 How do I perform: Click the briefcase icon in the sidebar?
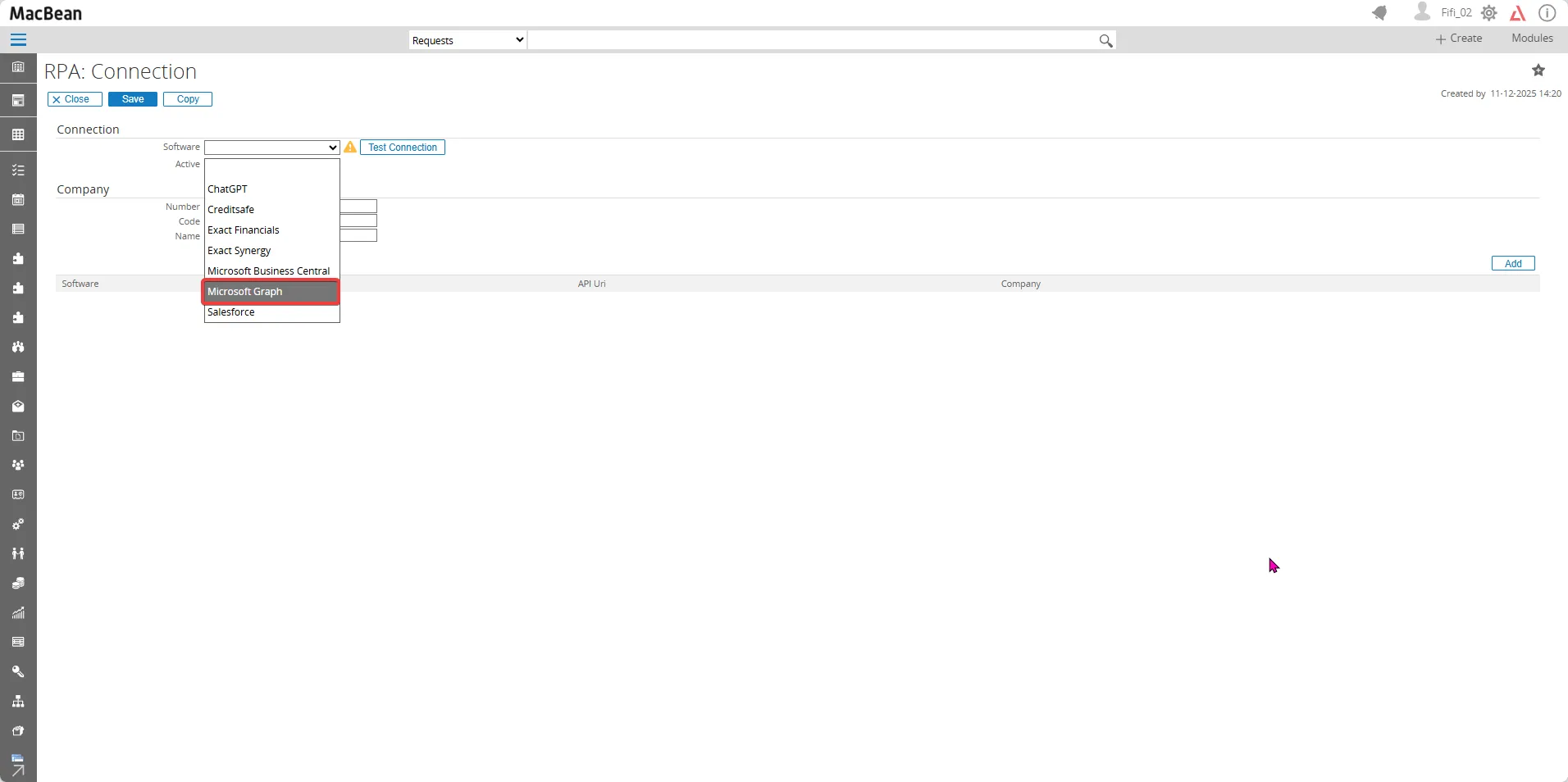point(18,377)
